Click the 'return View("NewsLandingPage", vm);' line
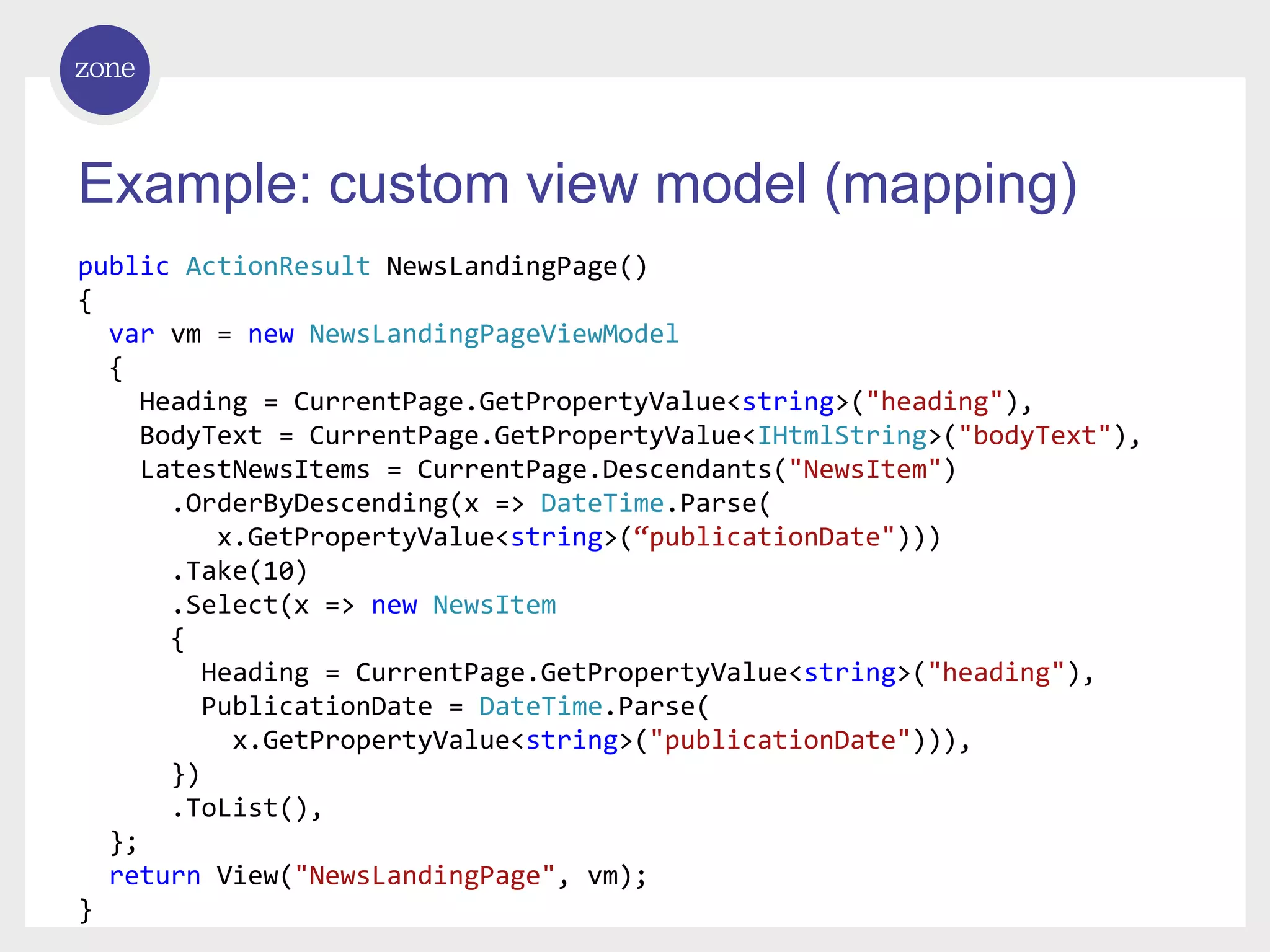 pos(378,876)
